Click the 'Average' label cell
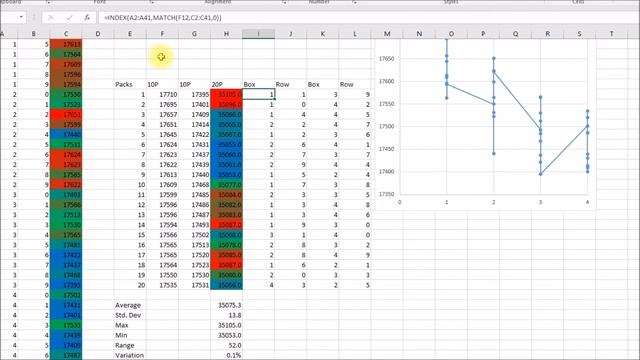Image resolution: width=640 pixels, height=360 pixels. 130,305
